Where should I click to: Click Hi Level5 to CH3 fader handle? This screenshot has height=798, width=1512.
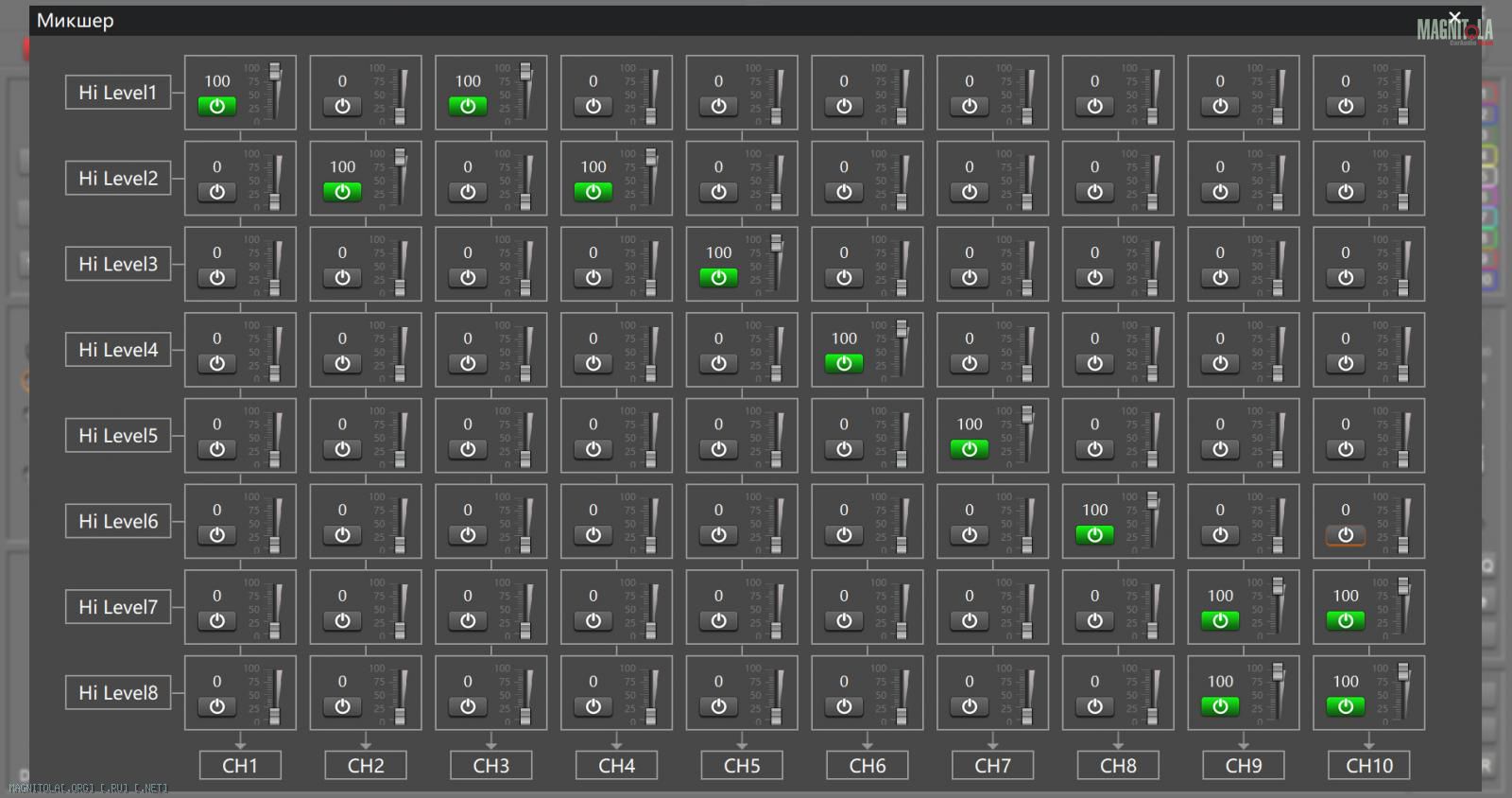(x=525, y=460)
